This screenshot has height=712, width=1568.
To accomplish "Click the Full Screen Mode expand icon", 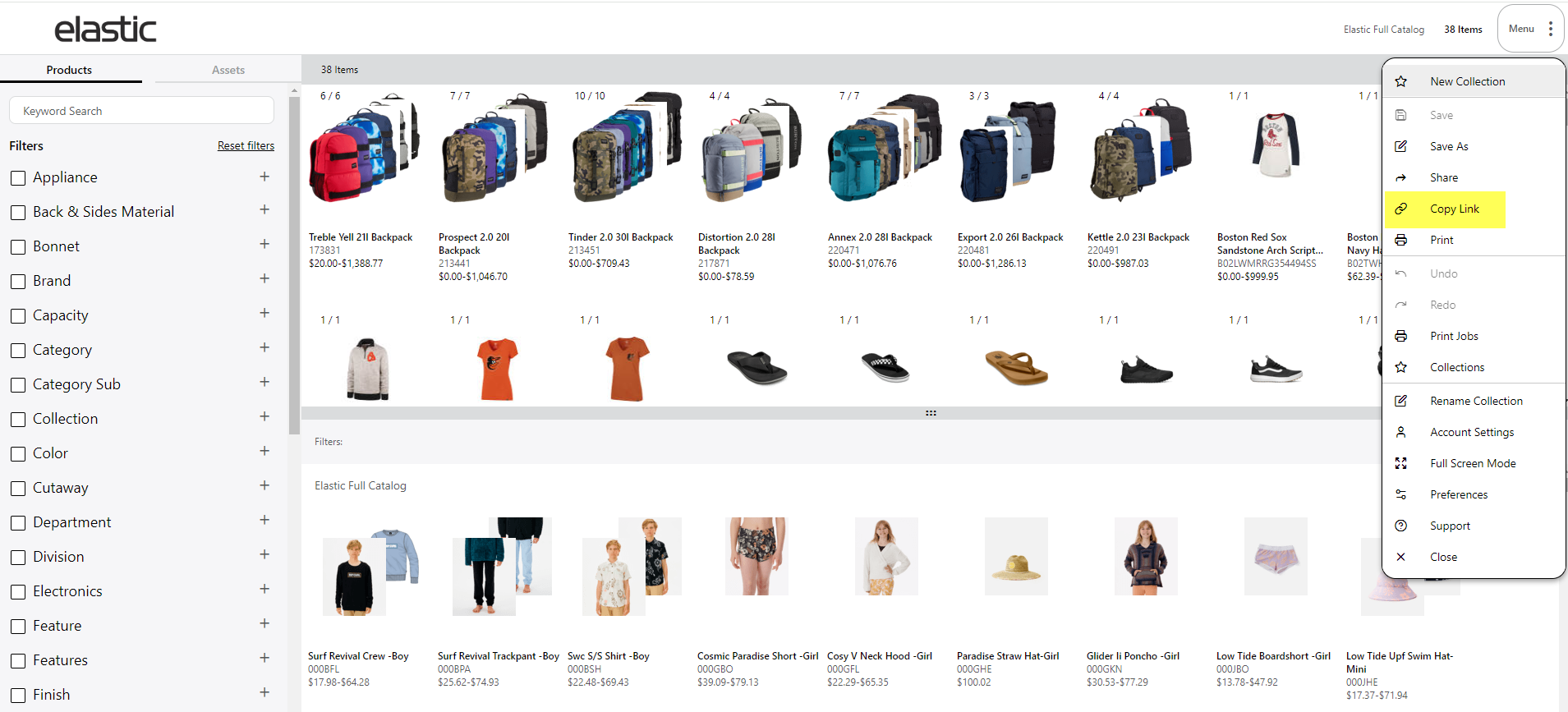I will click(1401, 463).
